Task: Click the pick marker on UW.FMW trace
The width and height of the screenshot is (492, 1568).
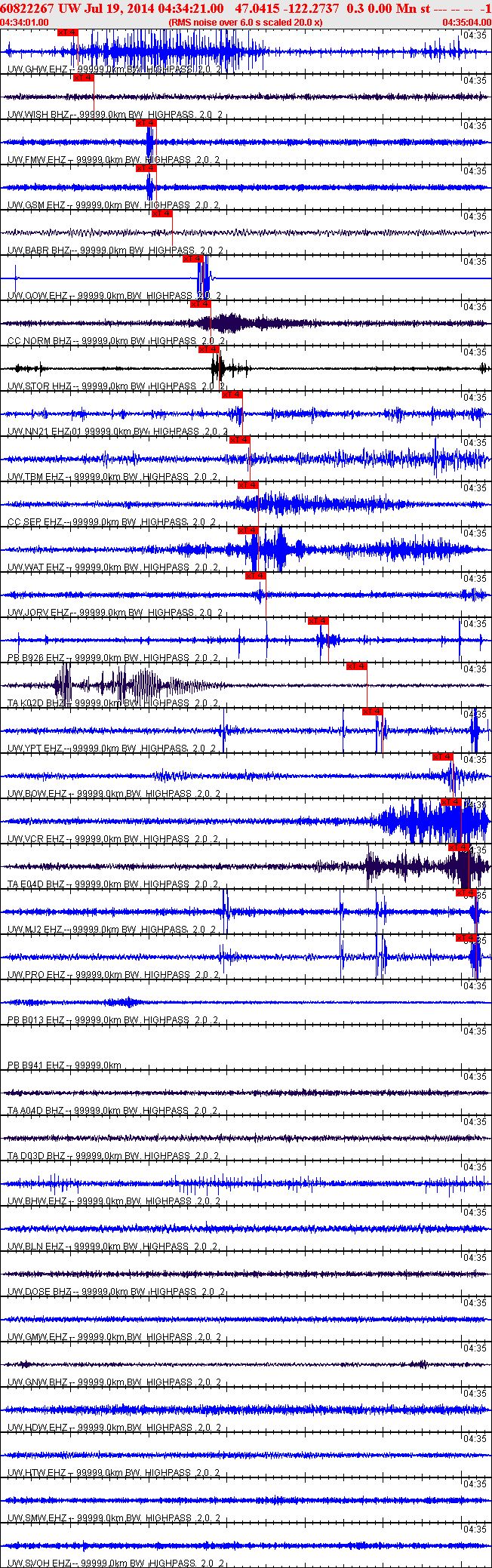Action: 146,123
